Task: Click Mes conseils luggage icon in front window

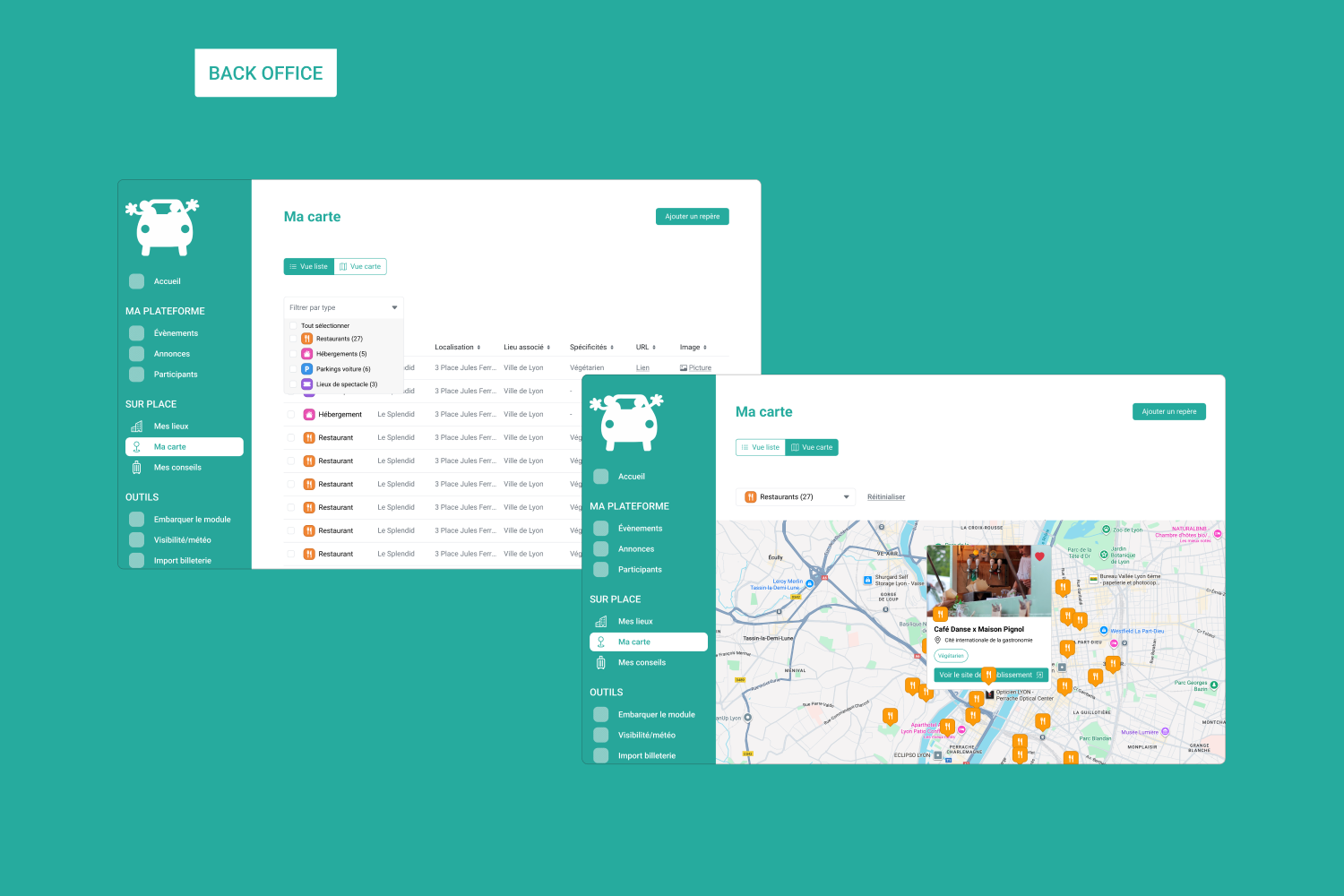Action: click(x=600, y=663)
